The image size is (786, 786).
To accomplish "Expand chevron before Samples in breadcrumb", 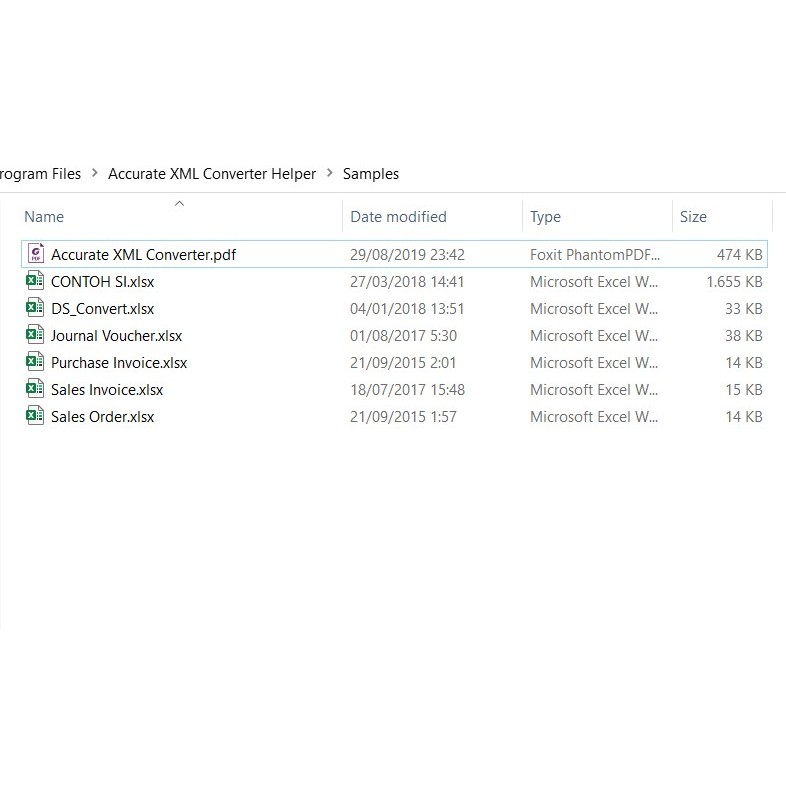I will pos(330,174).
